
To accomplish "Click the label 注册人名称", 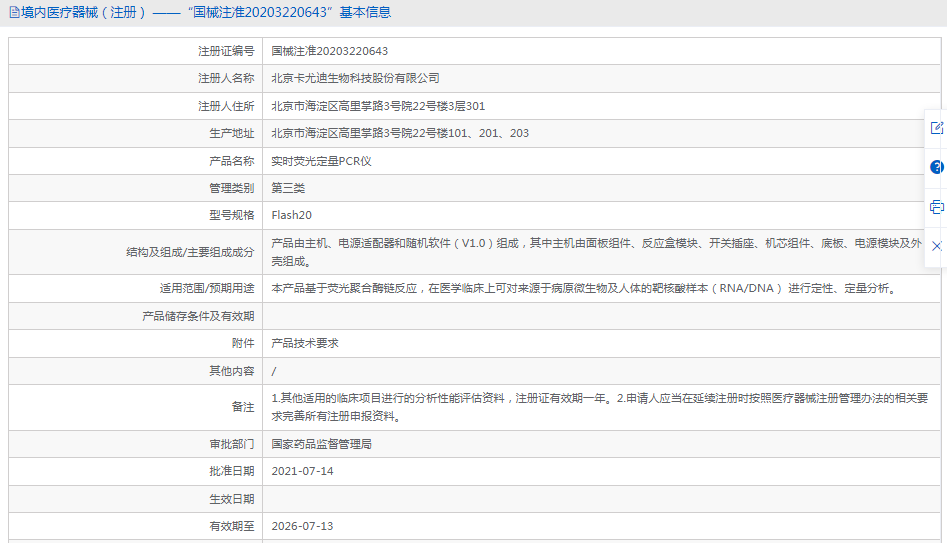I will pyautogui.click(x=226, y=79).
